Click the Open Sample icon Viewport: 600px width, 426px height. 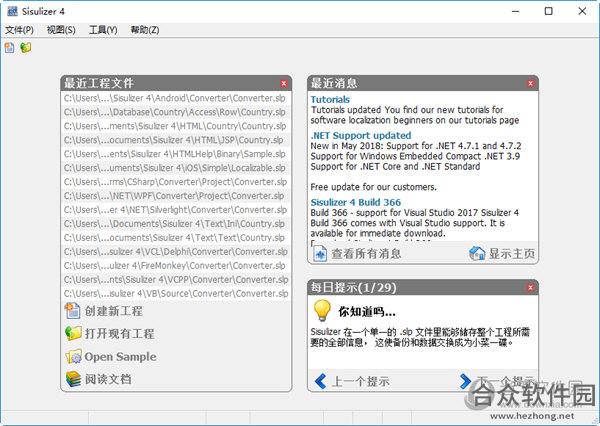73,356
